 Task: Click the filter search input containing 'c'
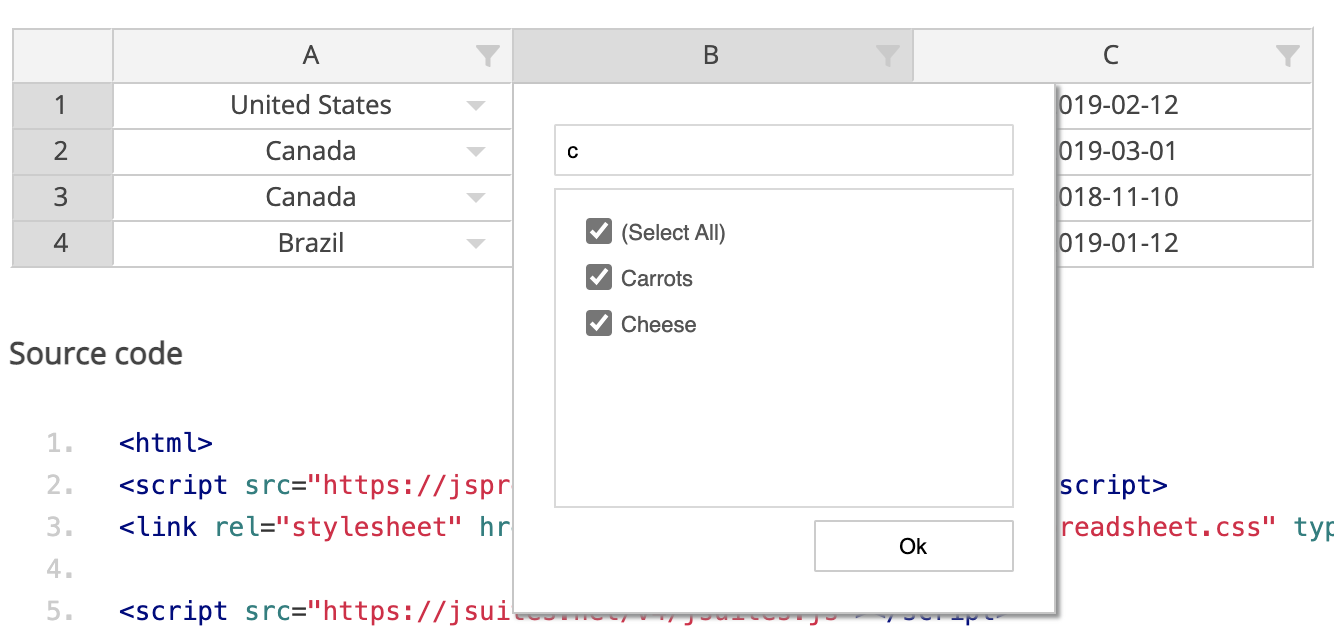783,149
